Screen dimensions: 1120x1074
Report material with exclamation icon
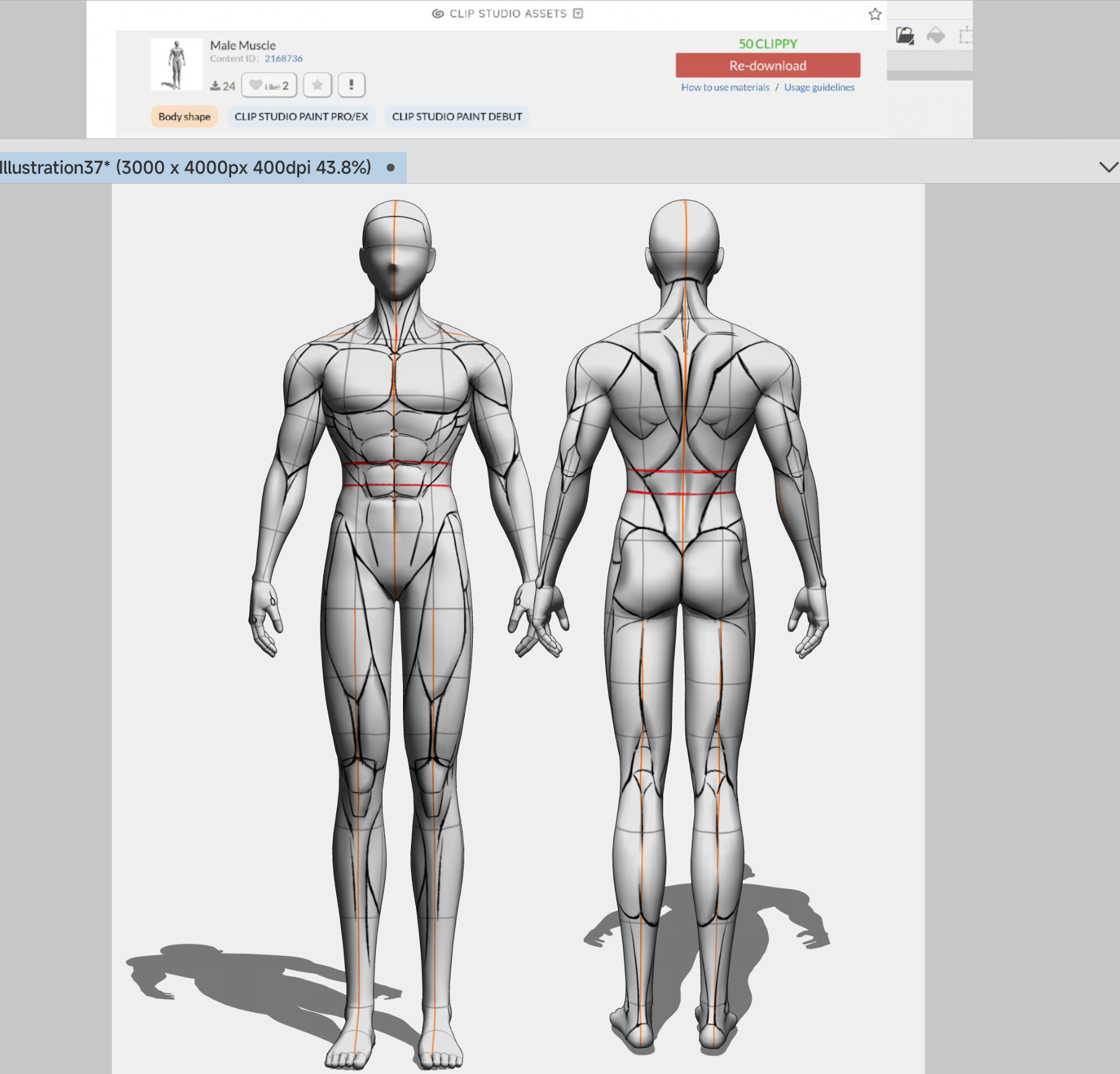click(x=351, y=85)
